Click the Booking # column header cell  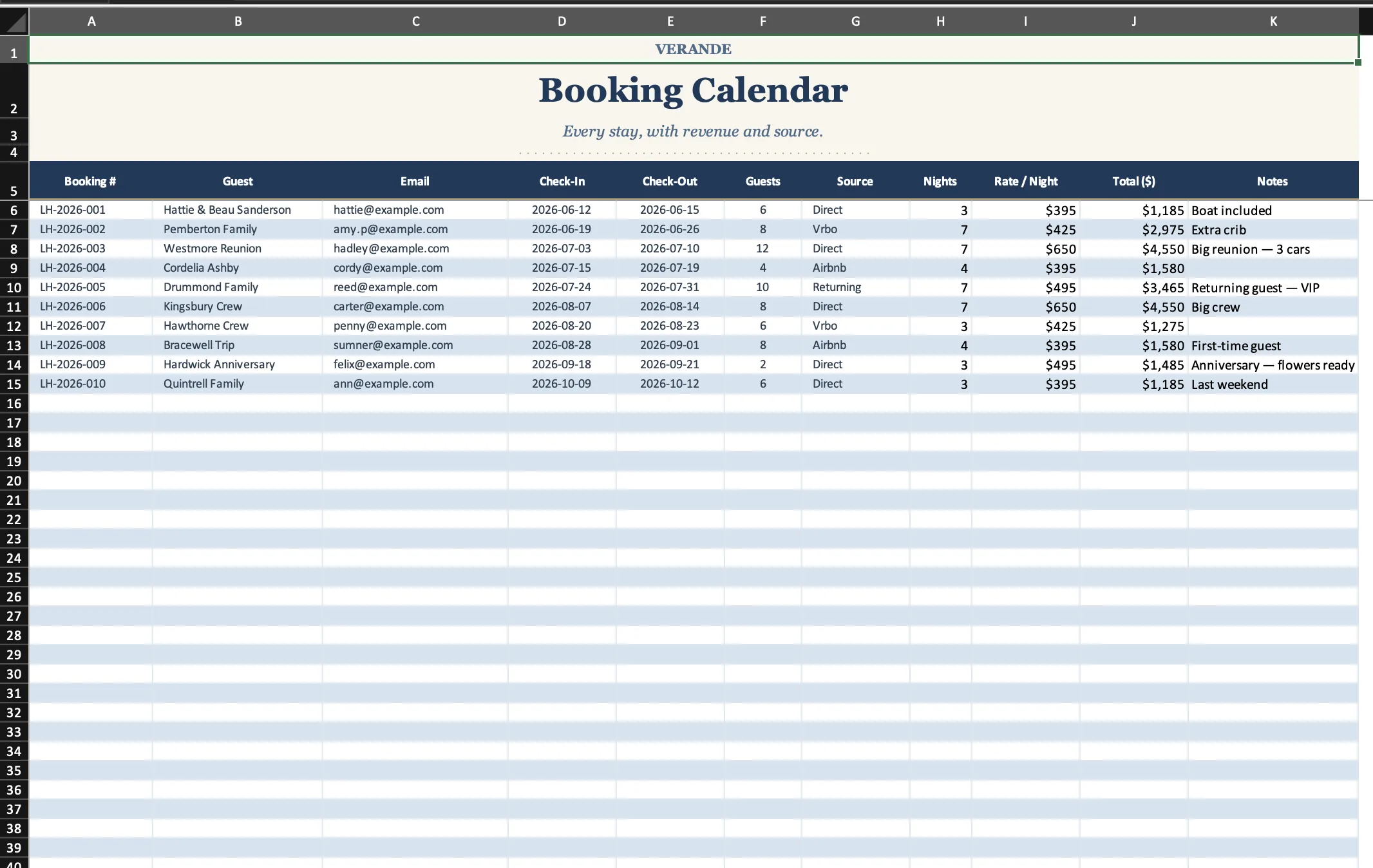coord(91,181)
